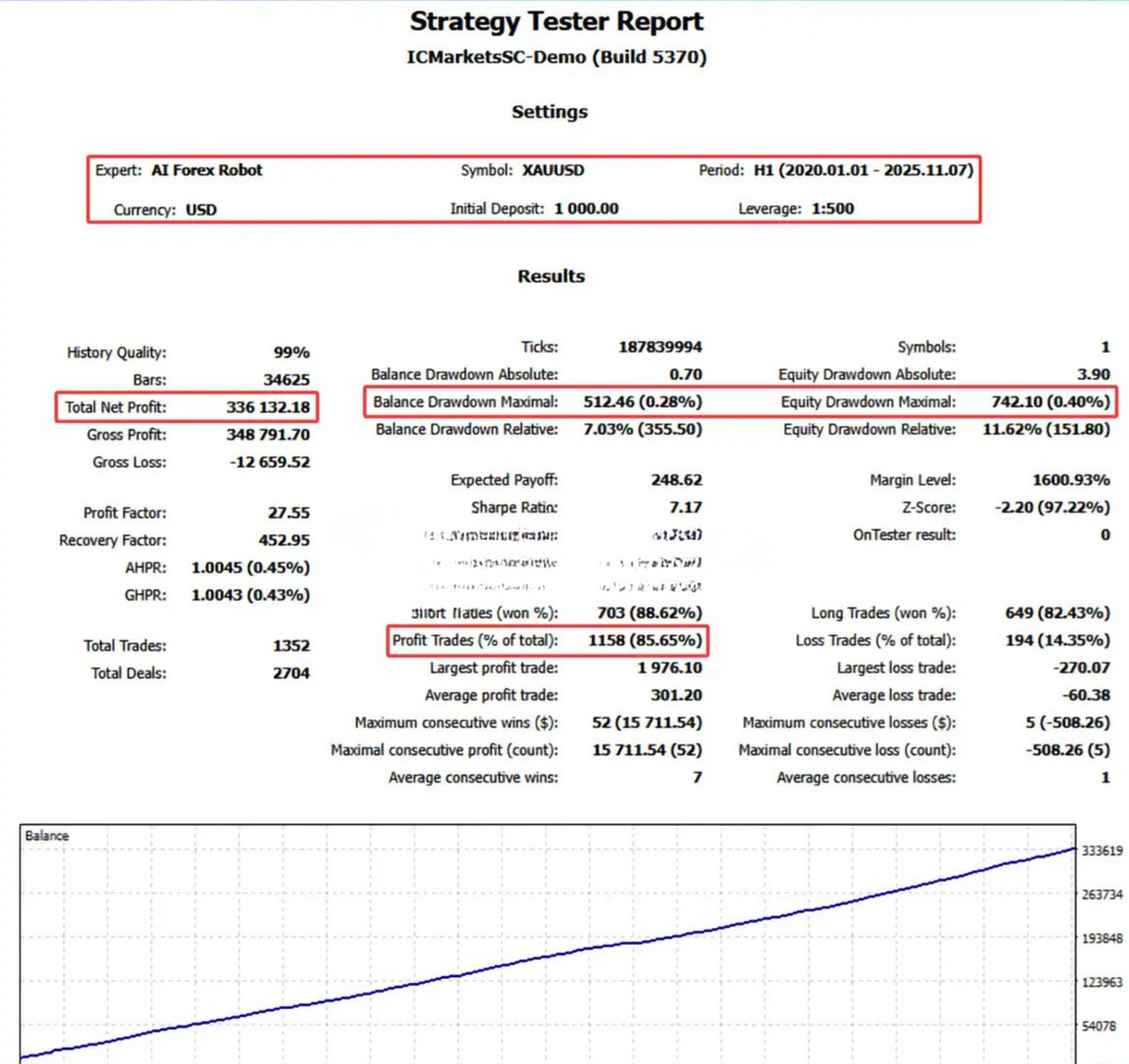The image size is (1129, 1064).
Task: Click the GHPR value 1.0043 (0.43%)
Action: tap(250, 595)
